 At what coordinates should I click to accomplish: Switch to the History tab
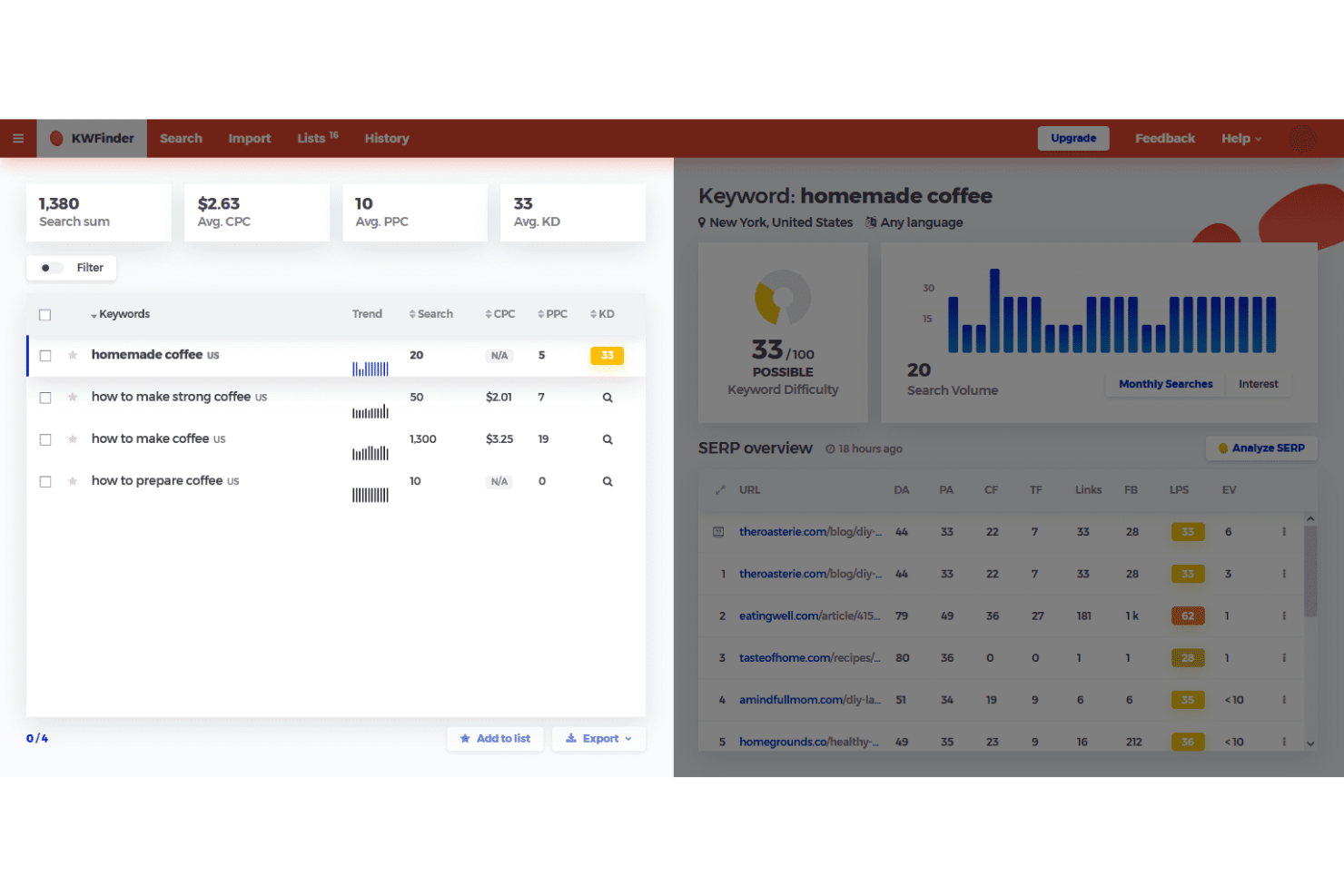point(387,139)
